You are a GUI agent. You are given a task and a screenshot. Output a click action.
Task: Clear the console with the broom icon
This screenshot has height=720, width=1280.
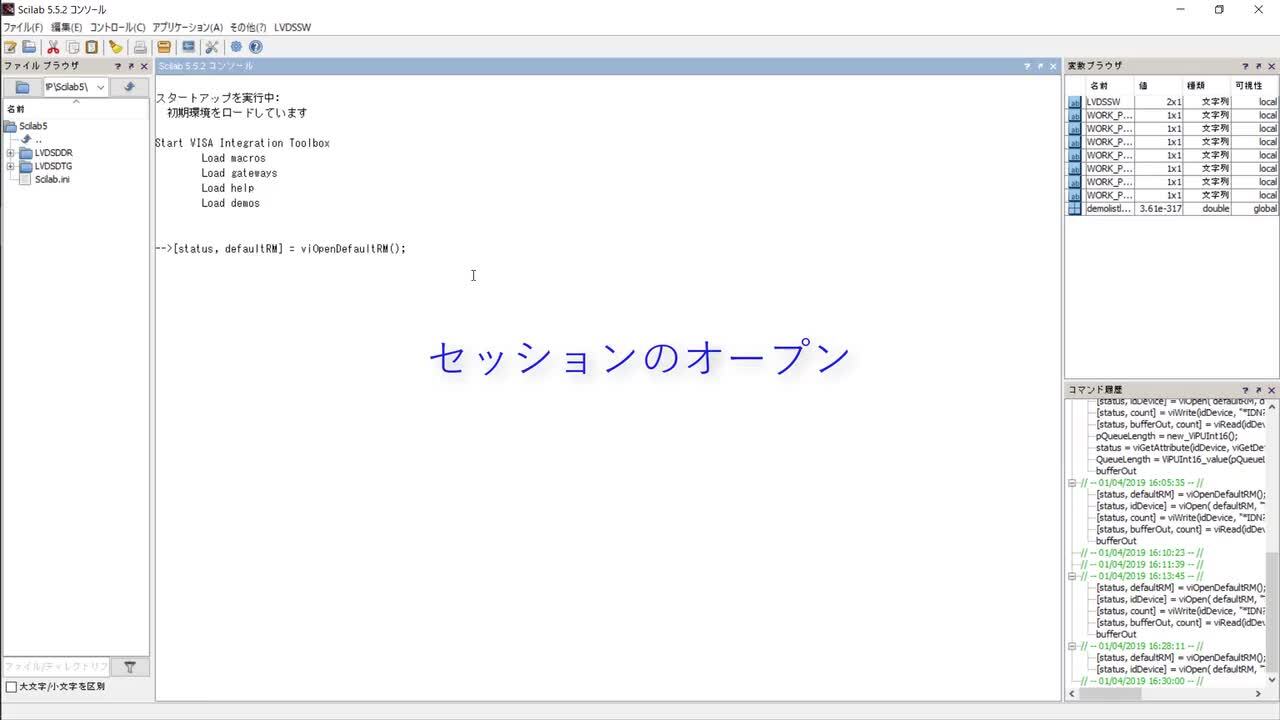click(116, 47)
